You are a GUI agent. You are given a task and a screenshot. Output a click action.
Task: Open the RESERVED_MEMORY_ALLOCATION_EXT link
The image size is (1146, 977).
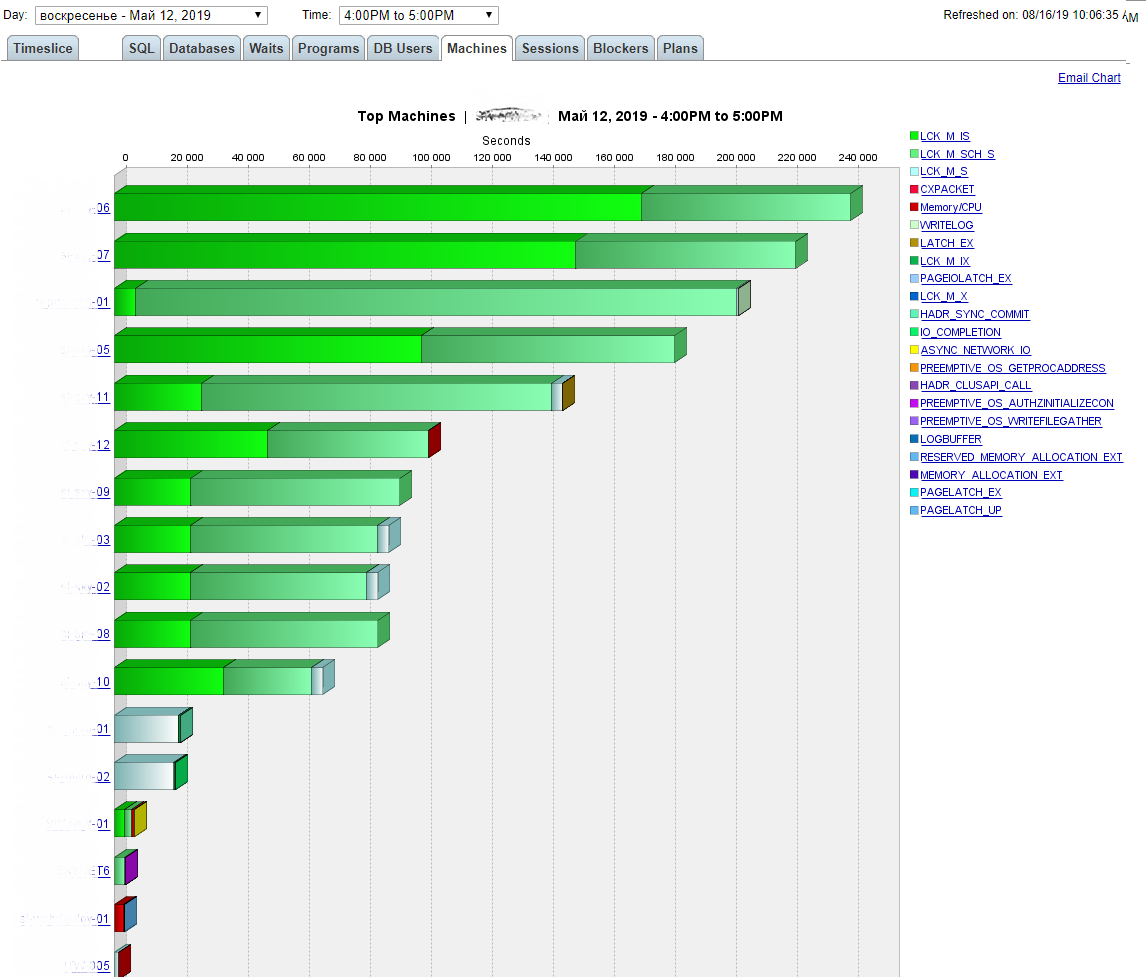tap(1021, 457)
